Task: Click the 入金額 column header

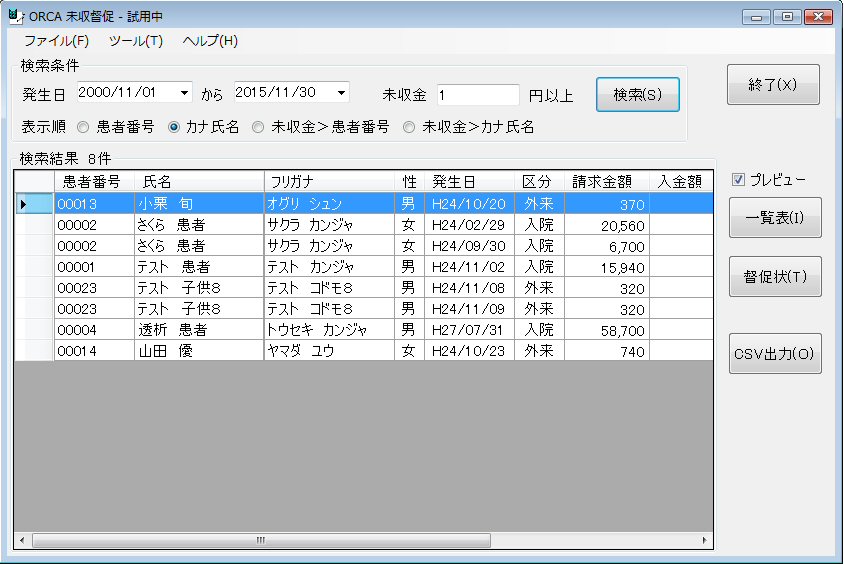Action: (681, 181)
